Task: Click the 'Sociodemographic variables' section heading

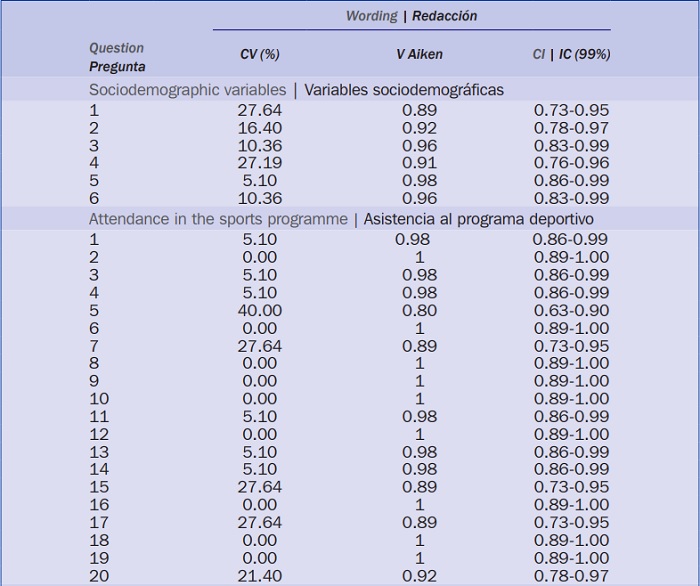Action: tap(187, 90)
